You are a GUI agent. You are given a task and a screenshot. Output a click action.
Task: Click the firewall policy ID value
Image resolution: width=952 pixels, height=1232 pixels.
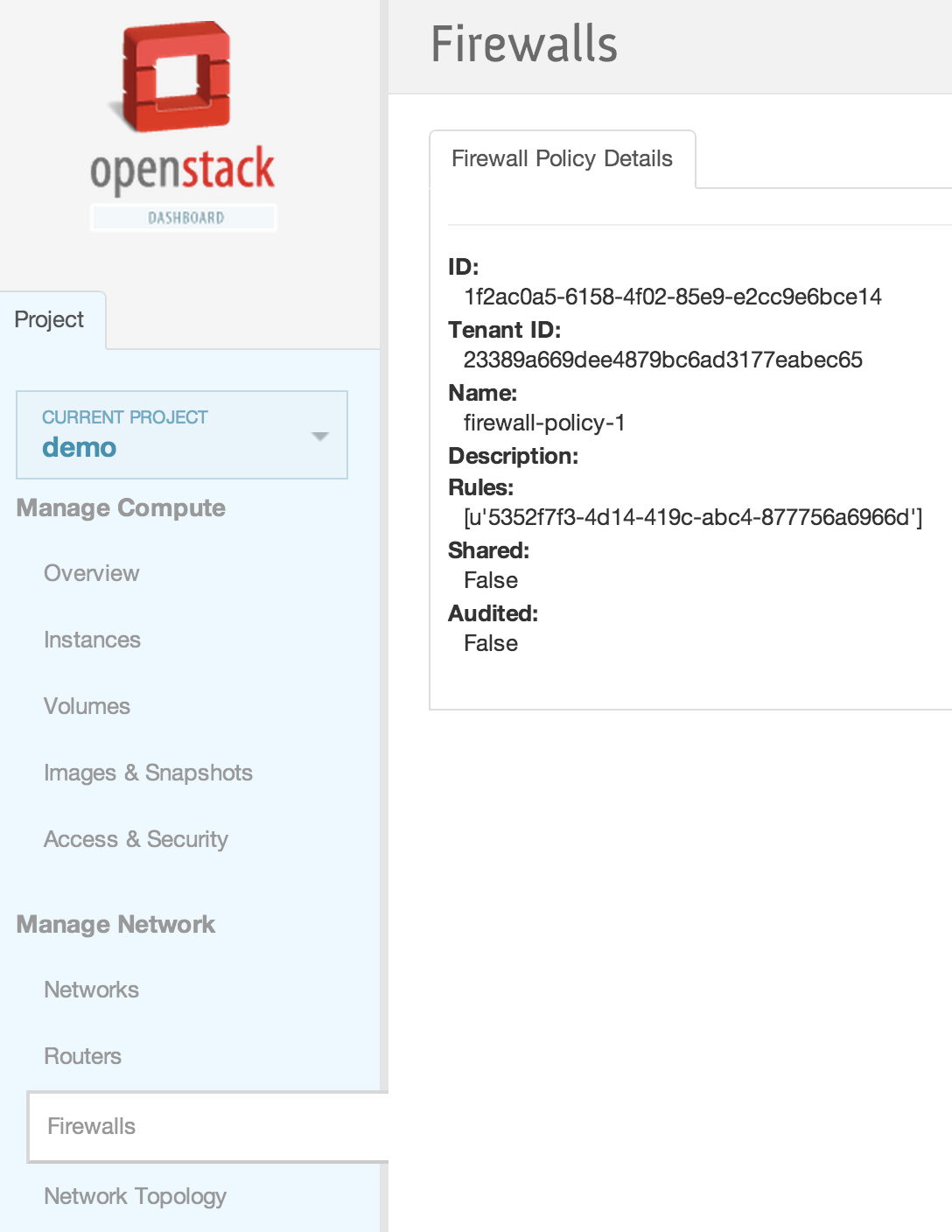click(672, 297)
